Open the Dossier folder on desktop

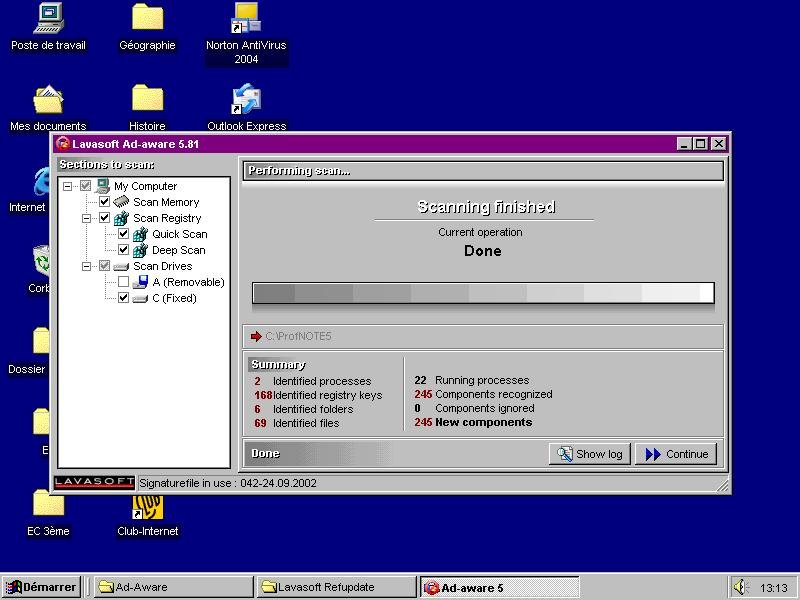coord(41,341)
